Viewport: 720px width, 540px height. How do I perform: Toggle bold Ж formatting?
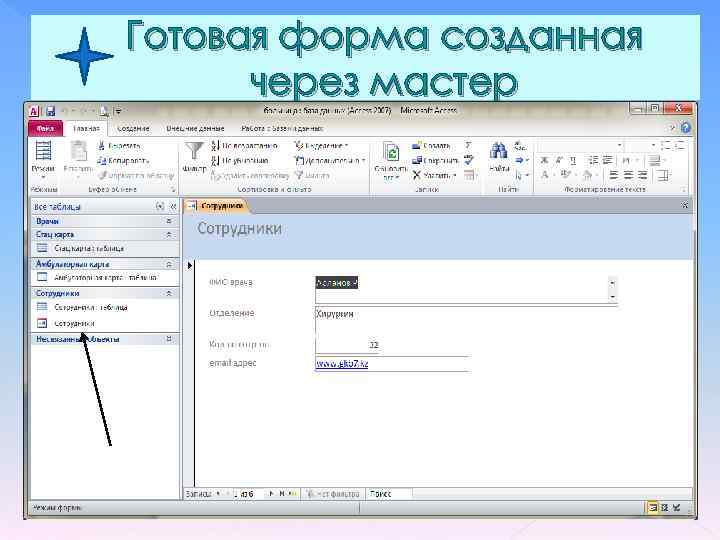point(545,160)
